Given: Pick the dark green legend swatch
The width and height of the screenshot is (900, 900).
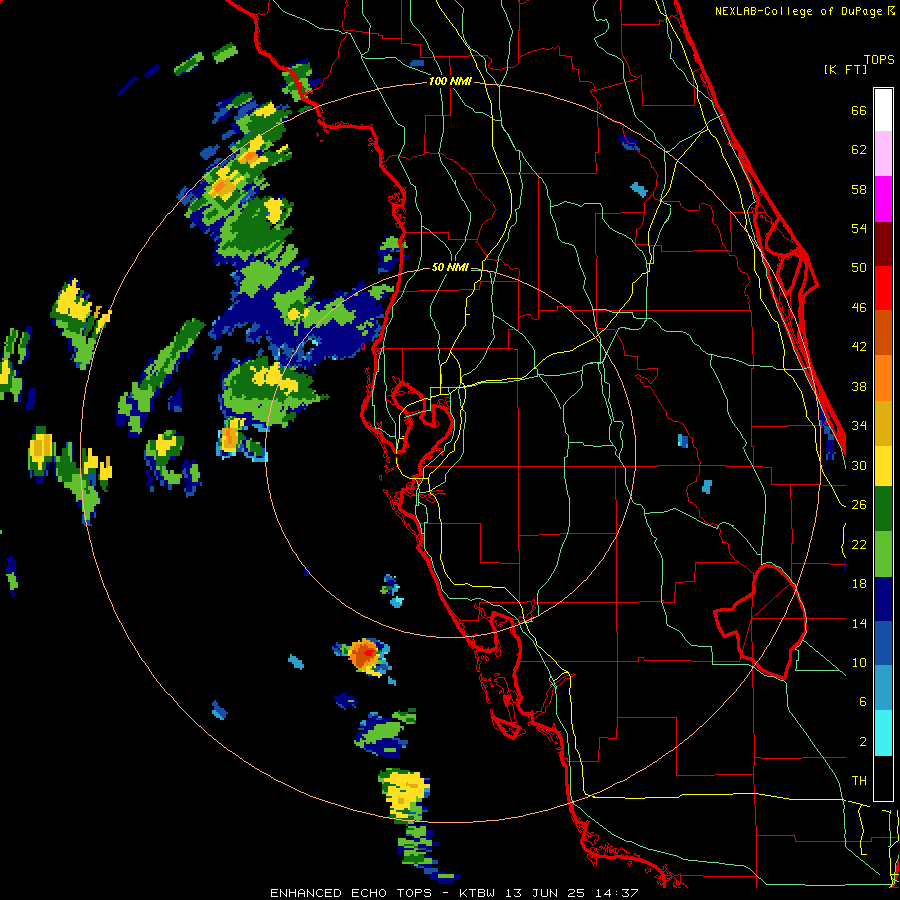Looking at the screenshot, I should click(x=883, y=509).
